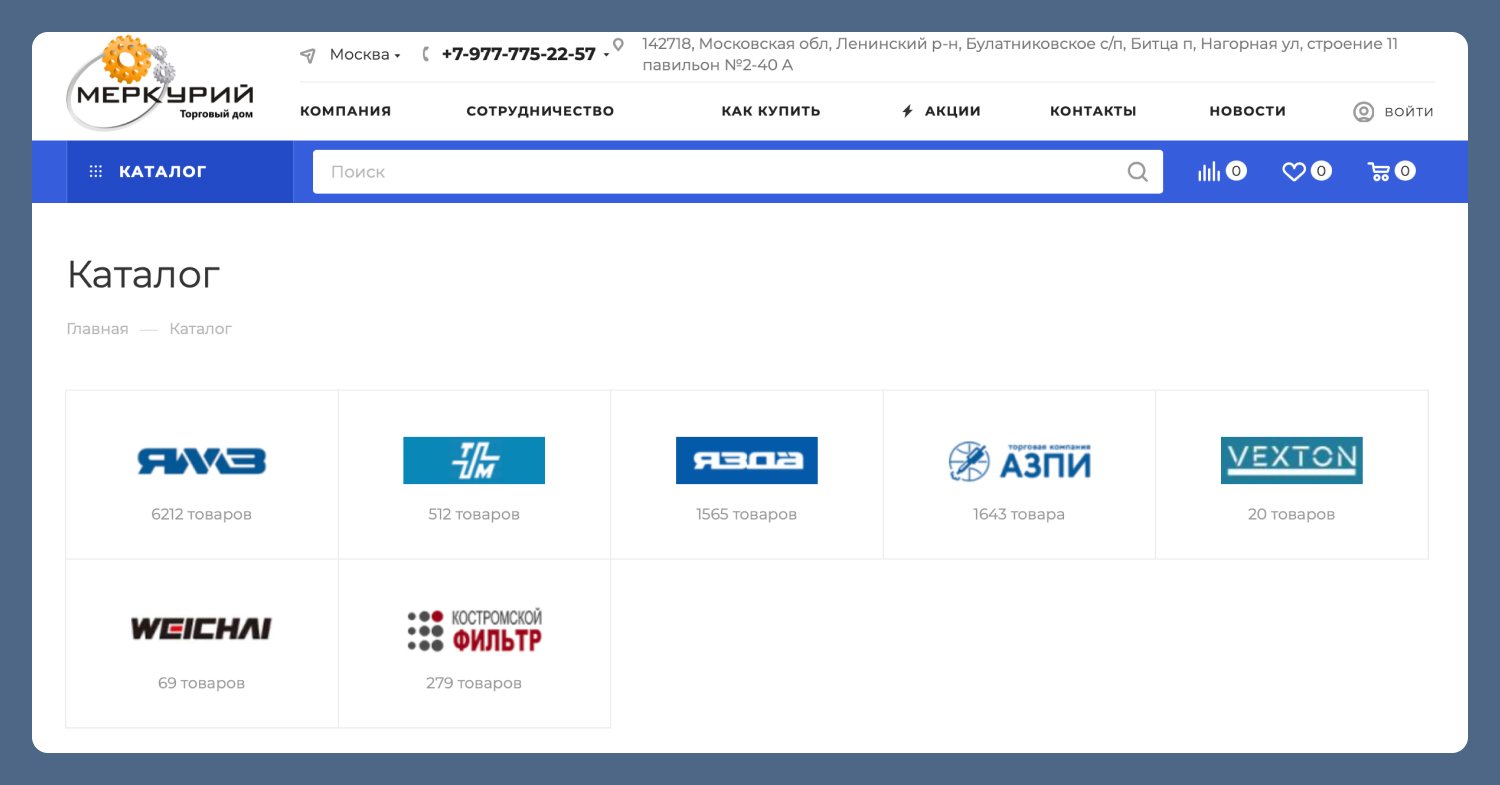Click the Войти login link
1500x785 pixels.
pos(1409,112)
